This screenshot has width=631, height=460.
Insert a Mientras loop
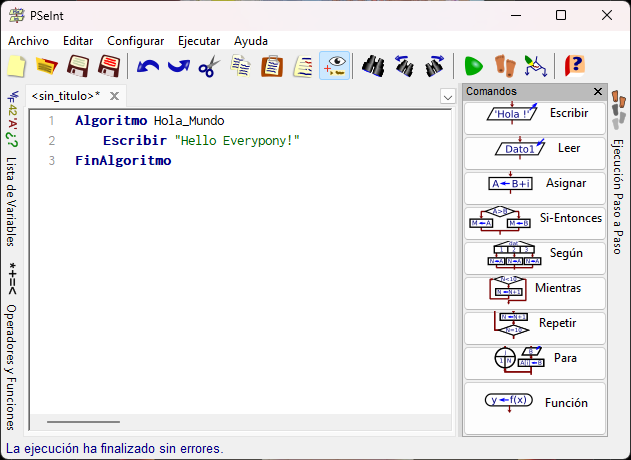click(x=535, y=293)
